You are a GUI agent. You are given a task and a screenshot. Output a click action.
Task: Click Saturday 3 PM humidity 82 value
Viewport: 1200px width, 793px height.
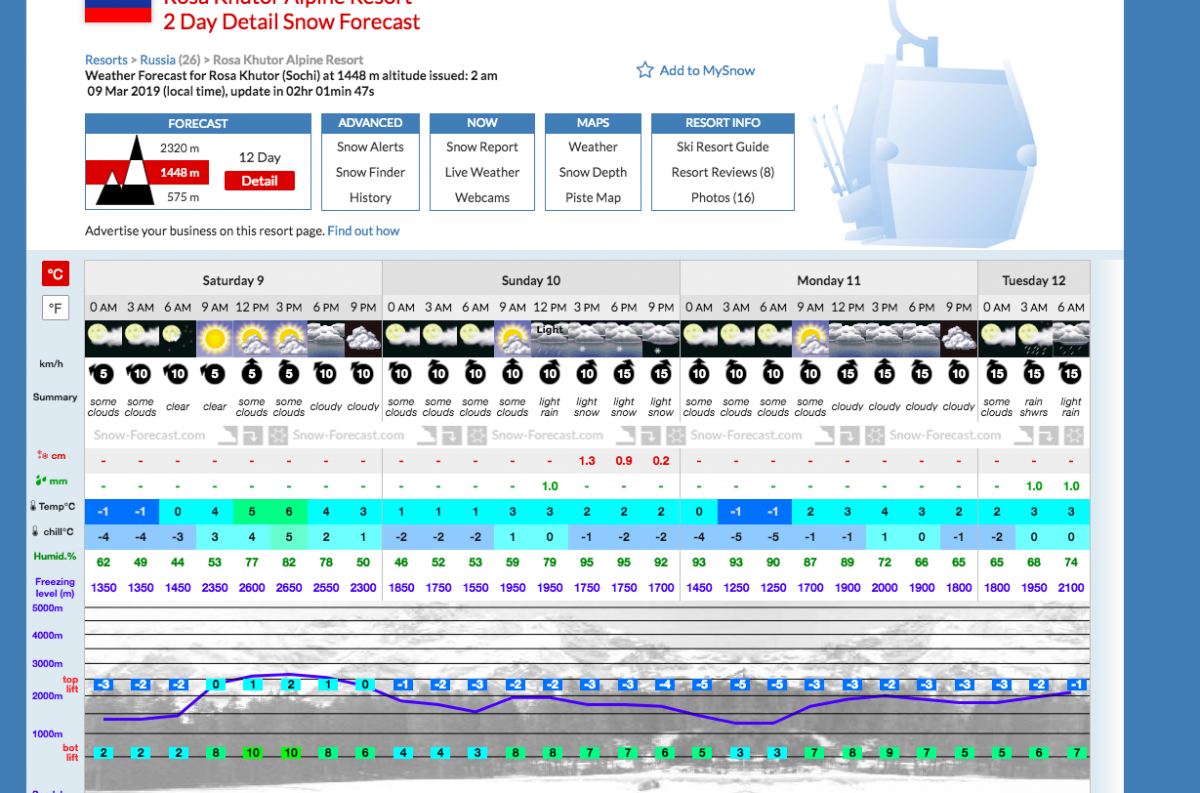tap(289, 562)
